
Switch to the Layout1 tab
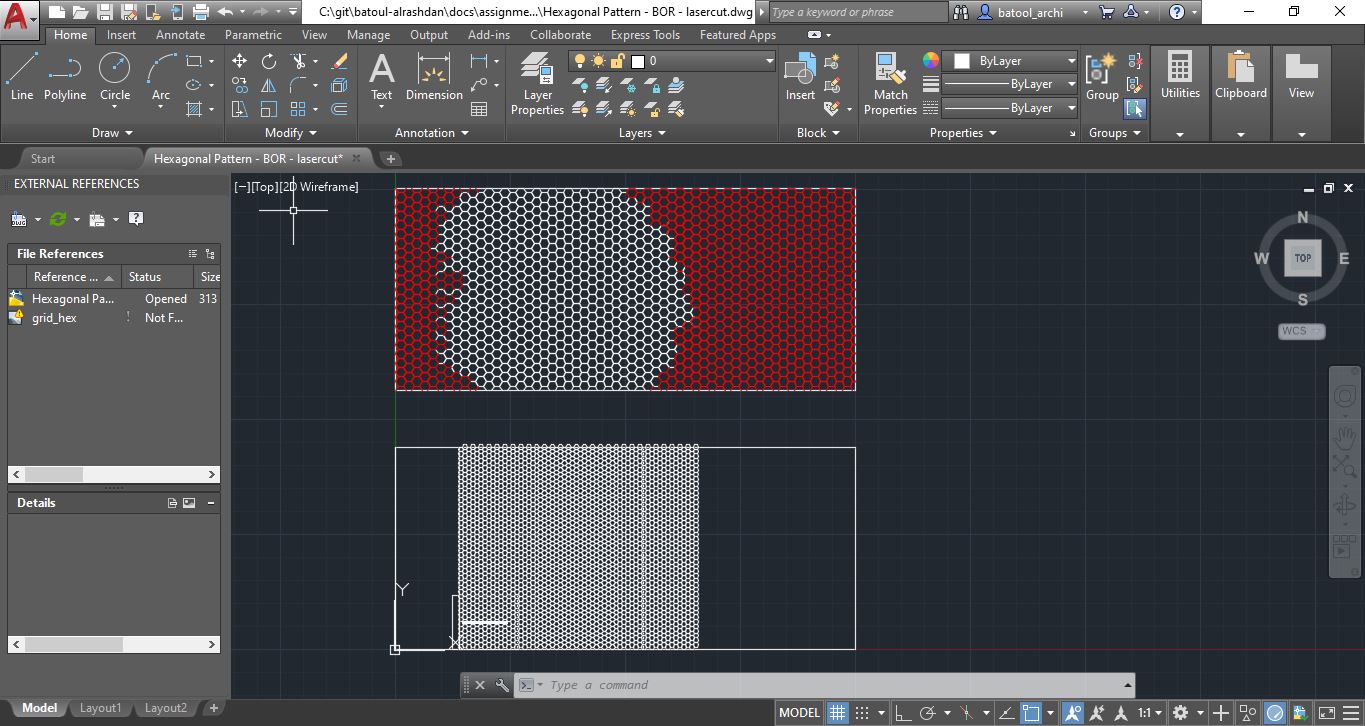100,708
